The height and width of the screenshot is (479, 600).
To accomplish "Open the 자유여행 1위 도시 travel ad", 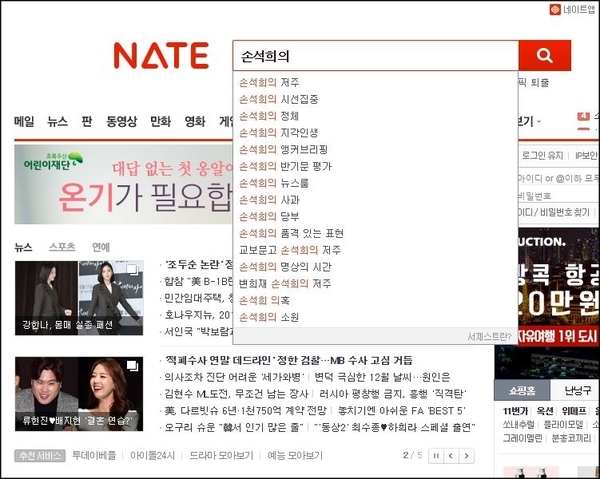I will point(558,337).
